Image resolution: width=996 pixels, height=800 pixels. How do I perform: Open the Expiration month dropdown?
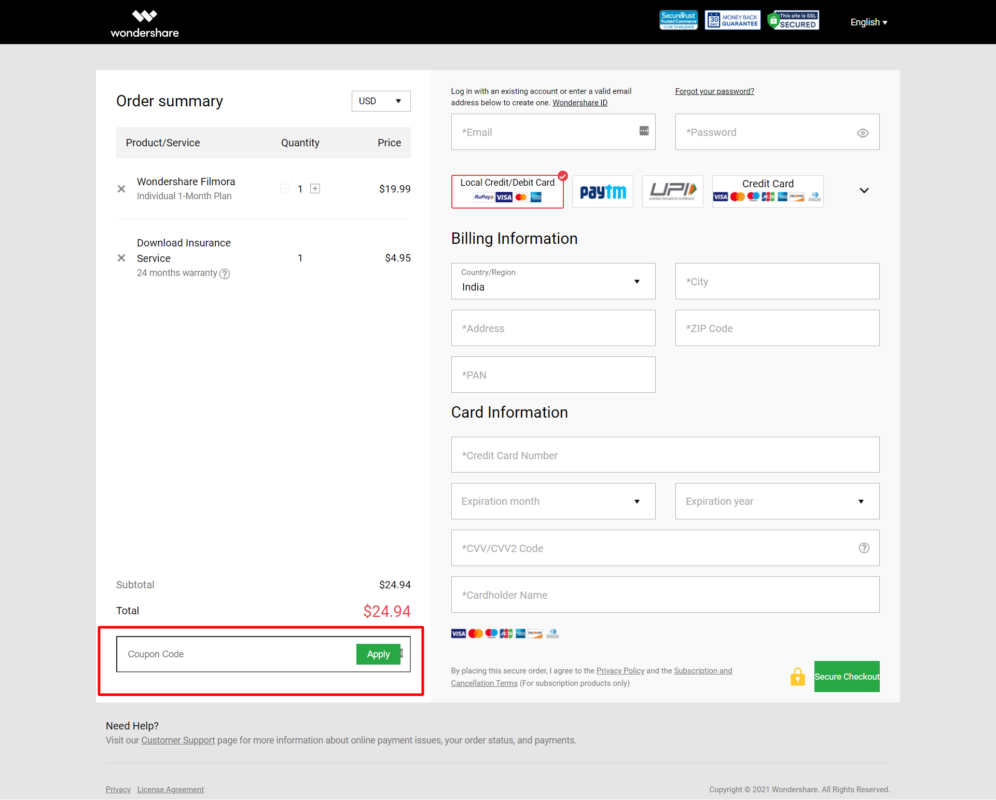pyautogui.click(x=553, y=501)
